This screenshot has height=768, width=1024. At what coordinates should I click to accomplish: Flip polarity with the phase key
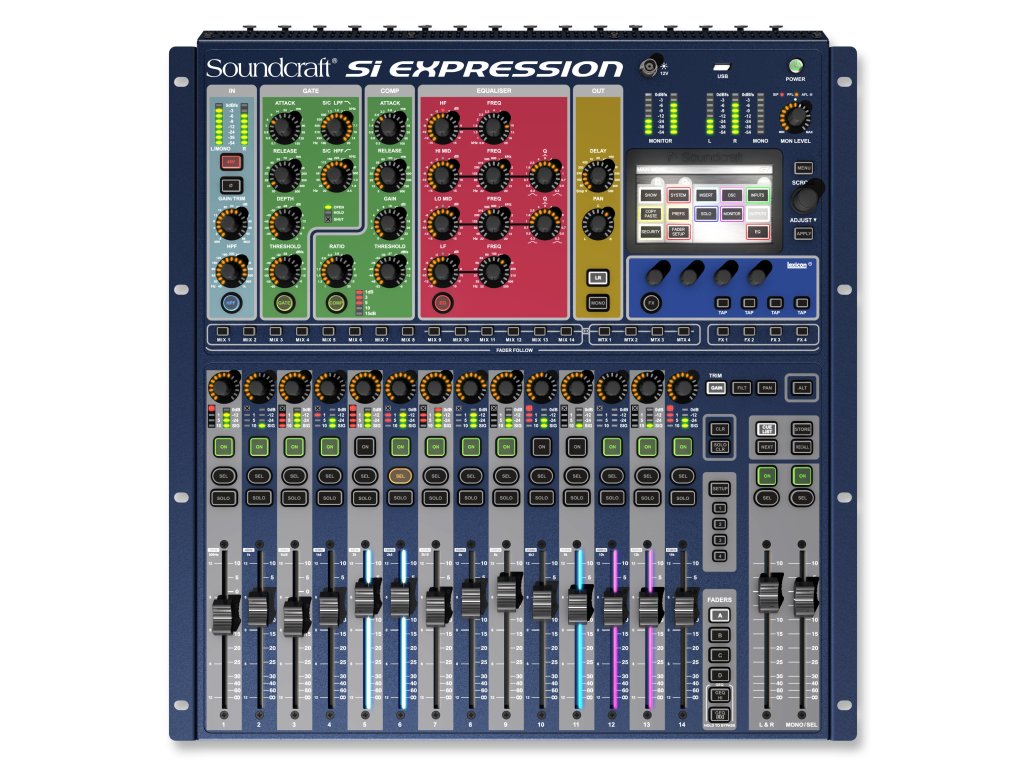[231, 185]
